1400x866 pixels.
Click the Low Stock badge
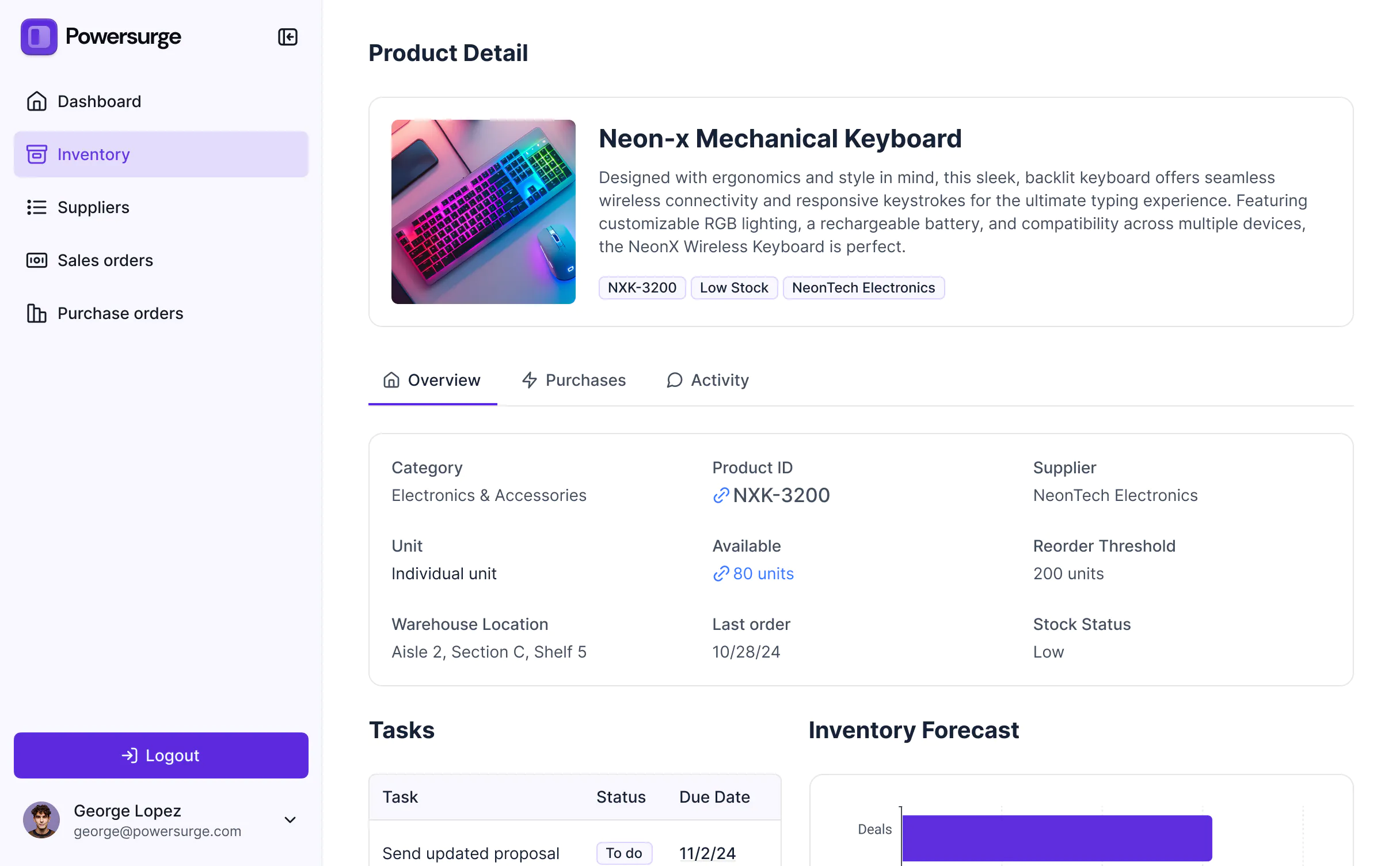coord(734,287)
